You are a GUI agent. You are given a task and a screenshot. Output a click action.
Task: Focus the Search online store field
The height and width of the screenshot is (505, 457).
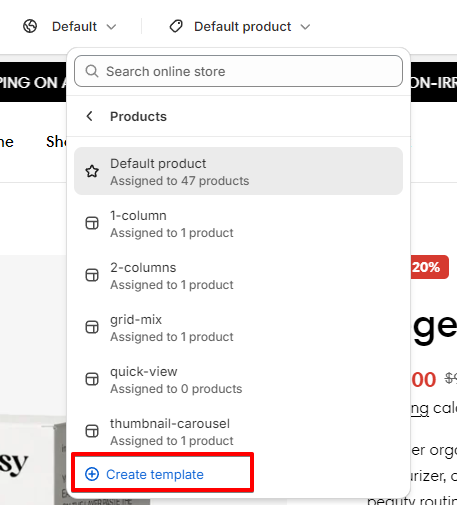238,71
